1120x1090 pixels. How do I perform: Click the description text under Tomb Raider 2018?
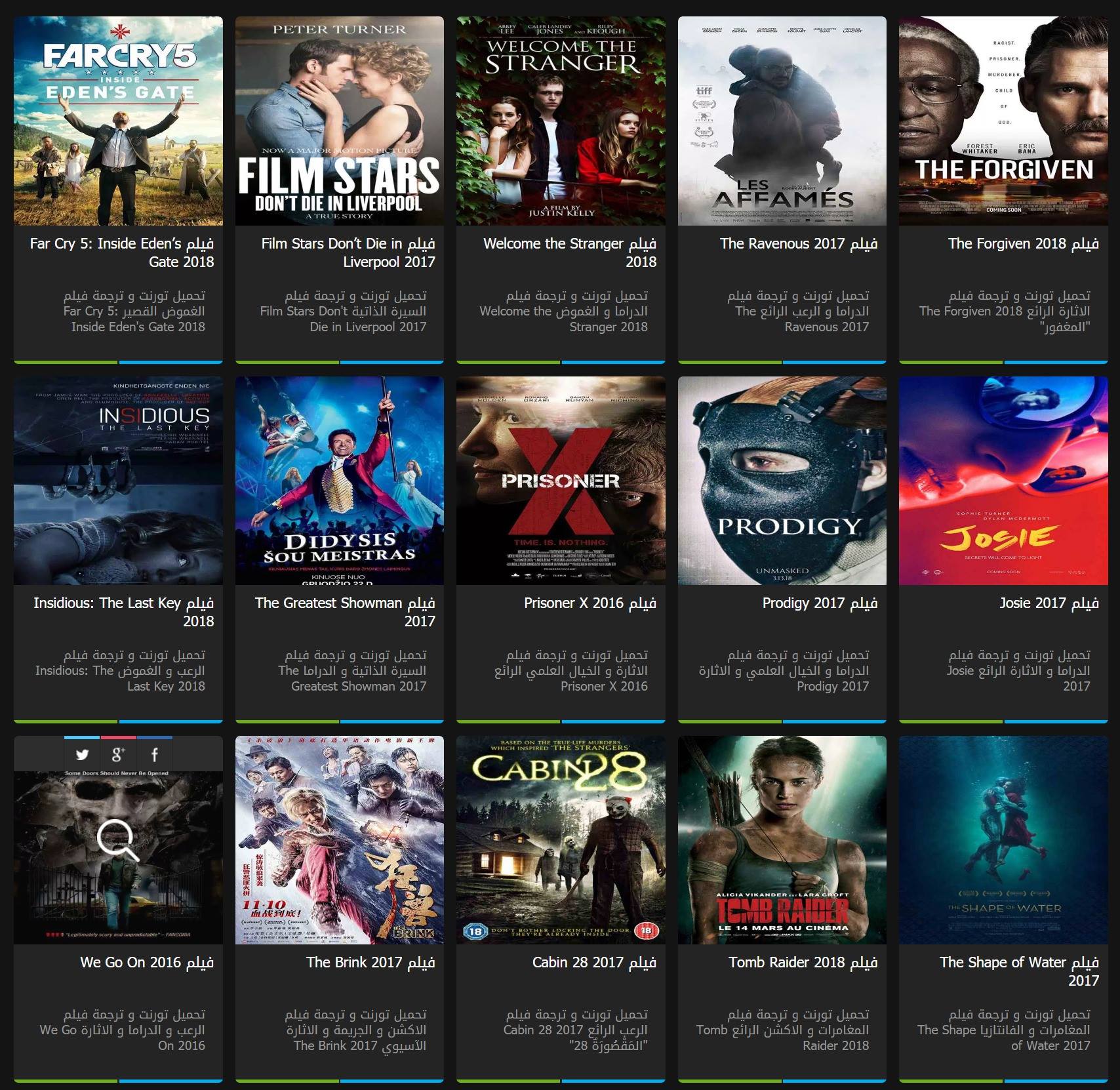click(782, 1030)
